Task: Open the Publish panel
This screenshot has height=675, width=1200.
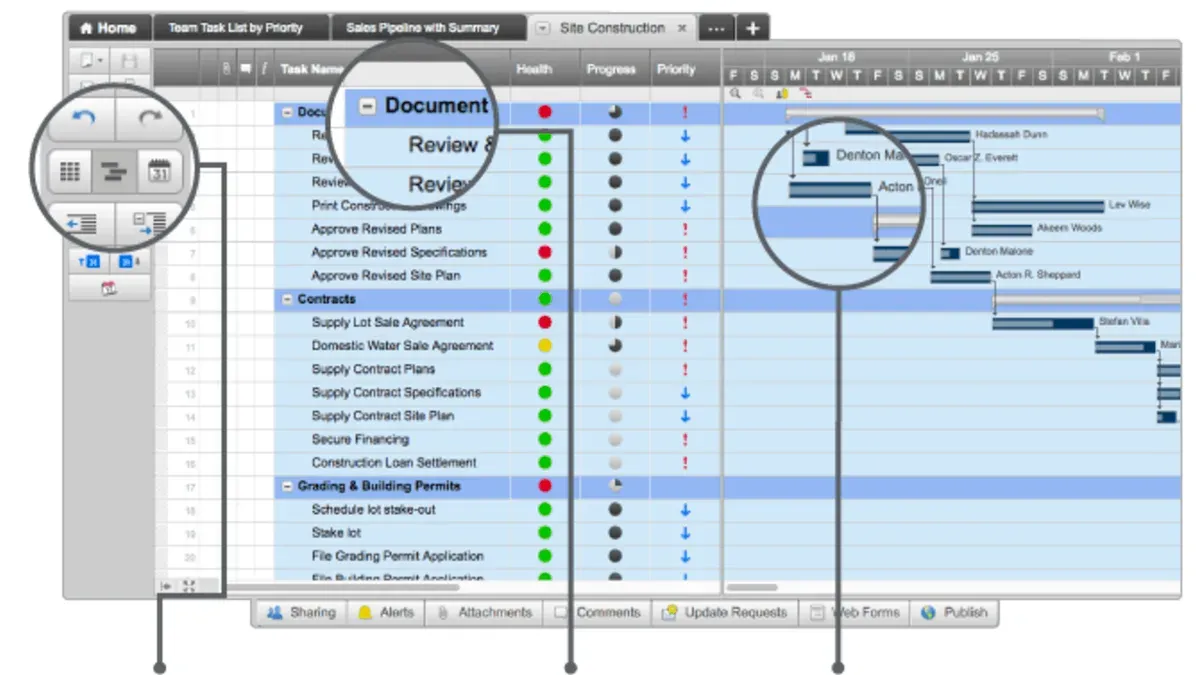Action: point(954,612)
